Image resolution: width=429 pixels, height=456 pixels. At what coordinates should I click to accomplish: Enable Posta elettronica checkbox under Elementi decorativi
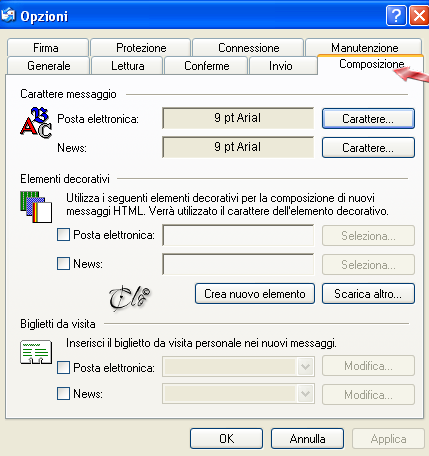63,235
